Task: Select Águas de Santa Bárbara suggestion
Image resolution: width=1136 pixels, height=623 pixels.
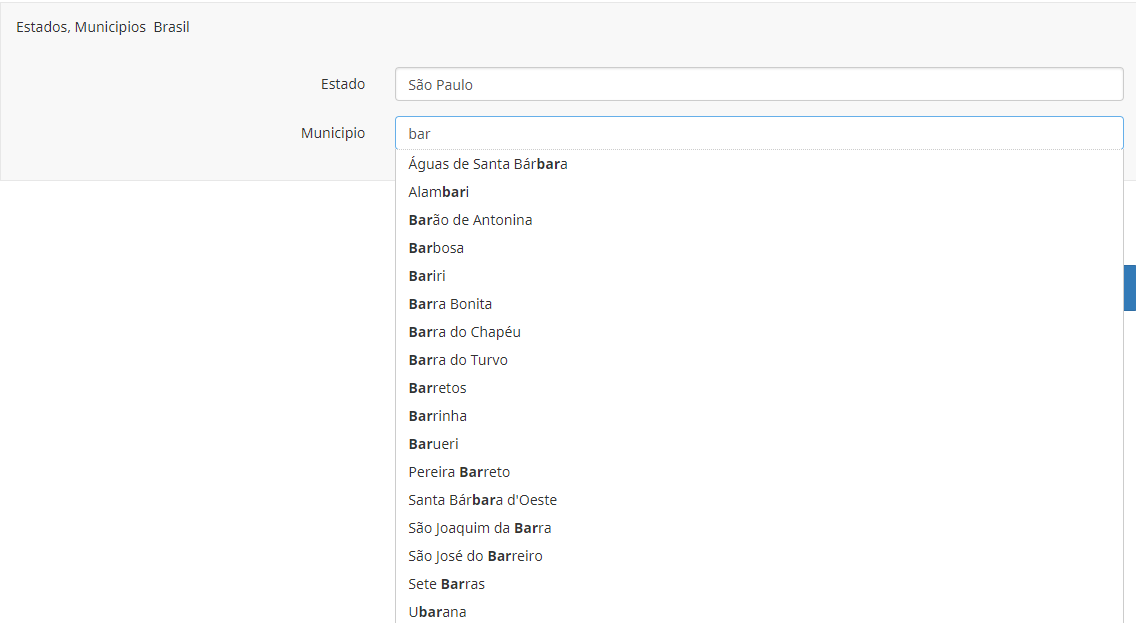Action: [488, 164]
